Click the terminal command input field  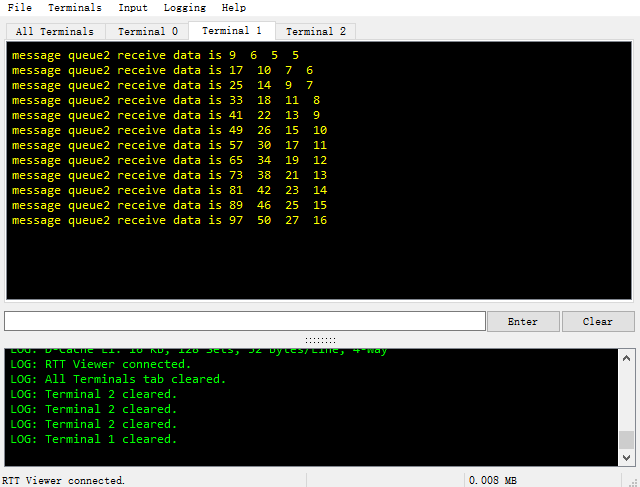pyautogui.click(x=245, y=321)
